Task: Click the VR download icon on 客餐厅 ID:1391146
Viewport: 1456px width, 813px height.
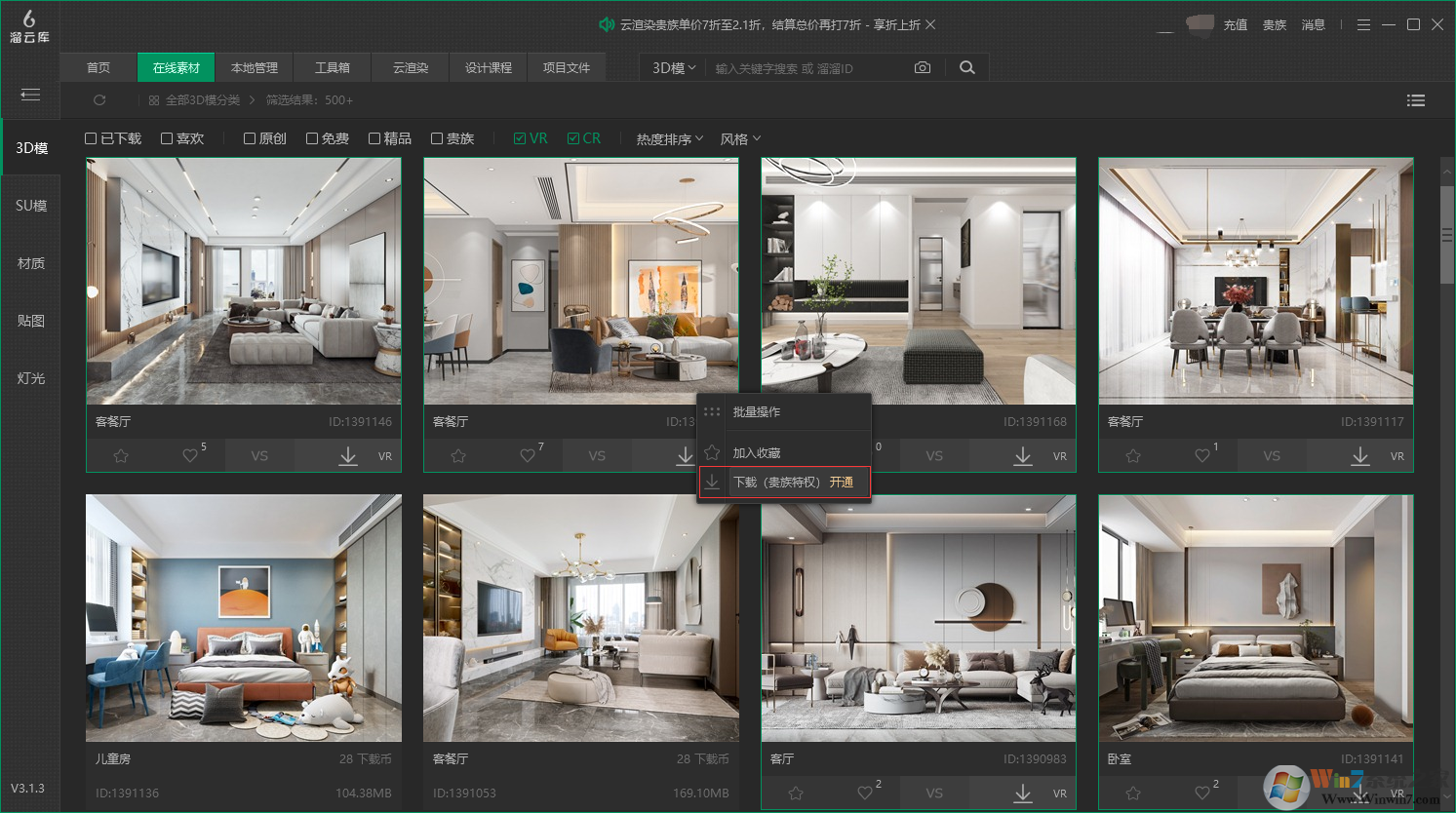Action: coord(347,455)
